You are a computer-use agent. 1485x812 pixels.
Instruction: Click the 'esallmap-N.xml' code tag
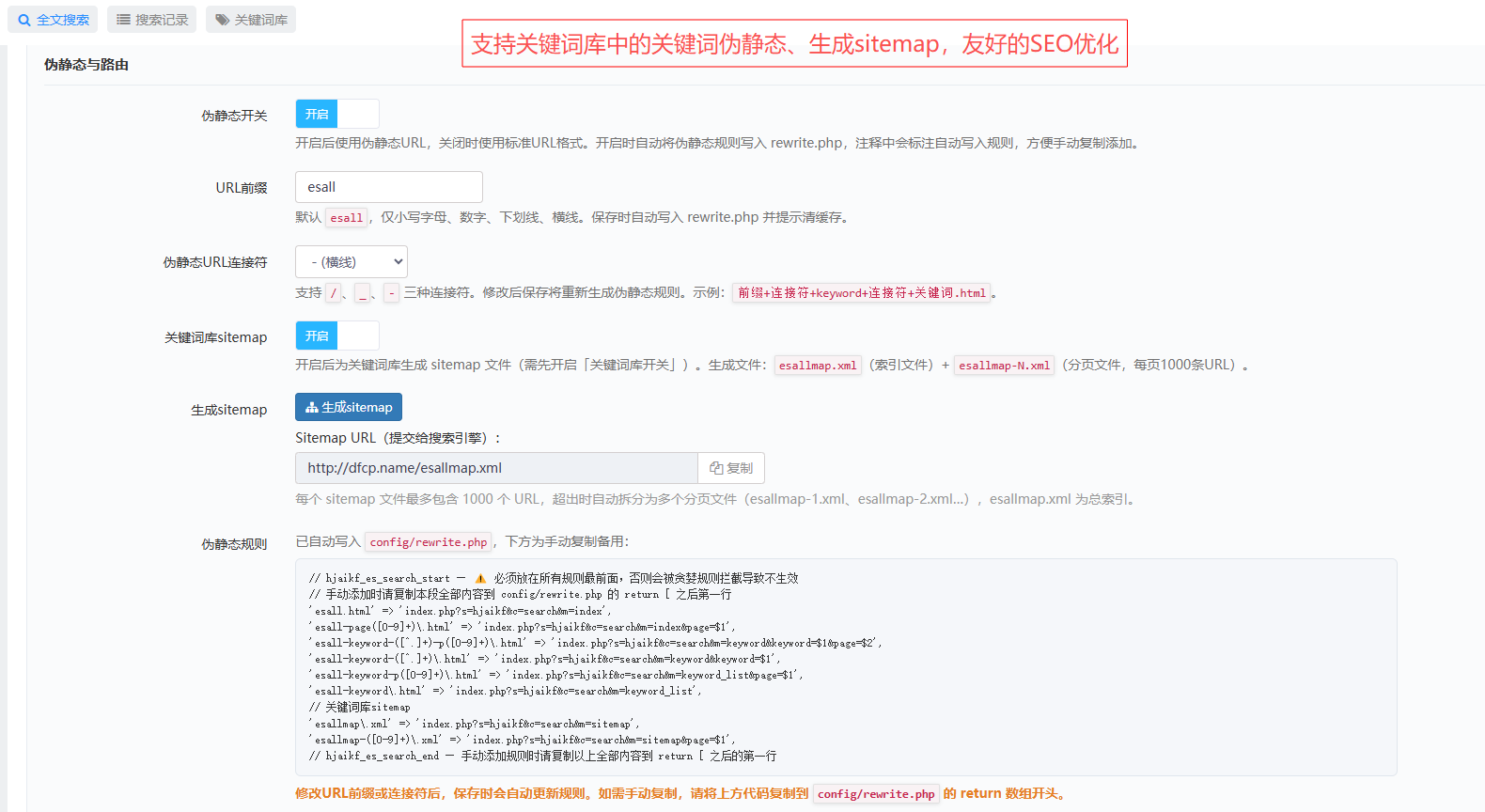pos(1004,366)
